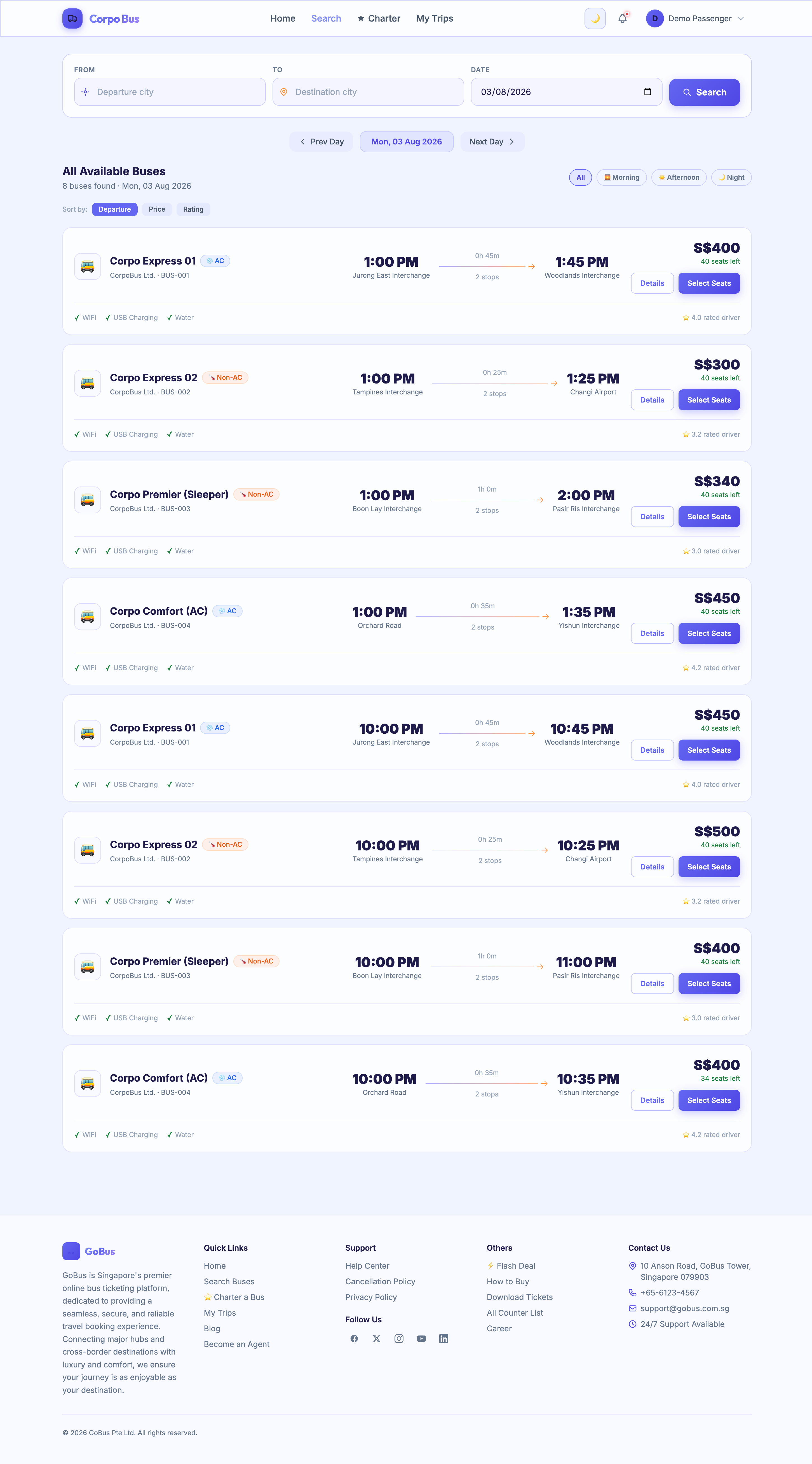Toggle dark mode with the moon icon
Viewport: 812px width, 1464px height.
[x=594, y=18]
